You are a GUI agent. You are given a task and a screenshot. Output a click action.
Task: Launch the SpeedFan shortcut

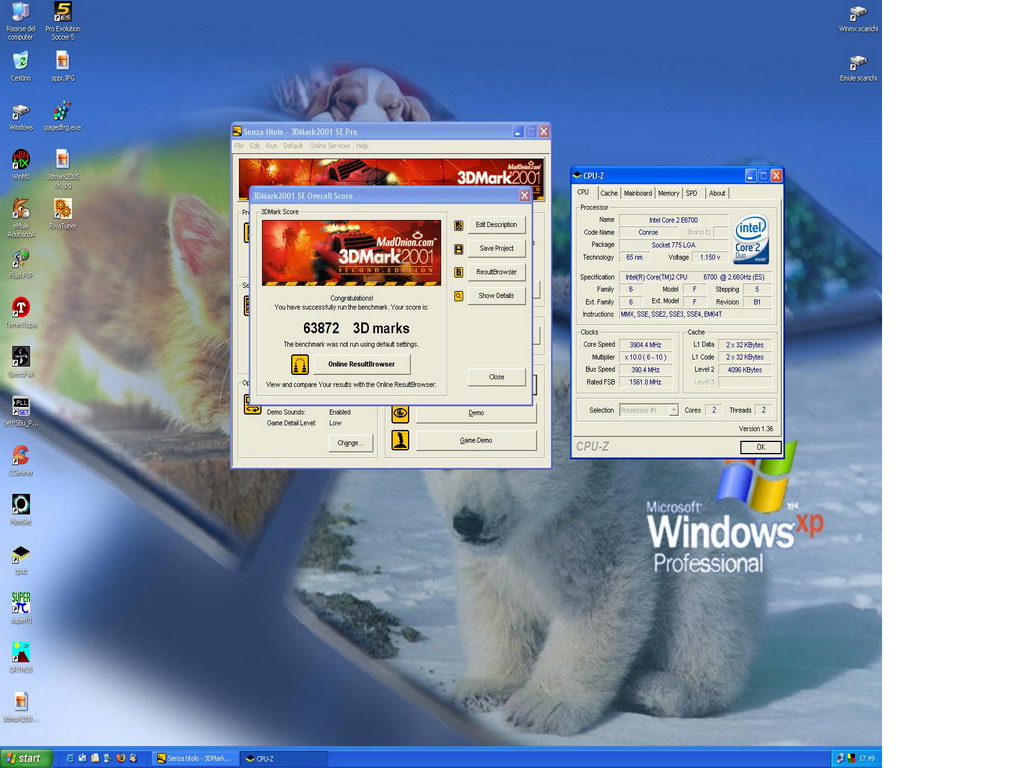pos(20,362)
